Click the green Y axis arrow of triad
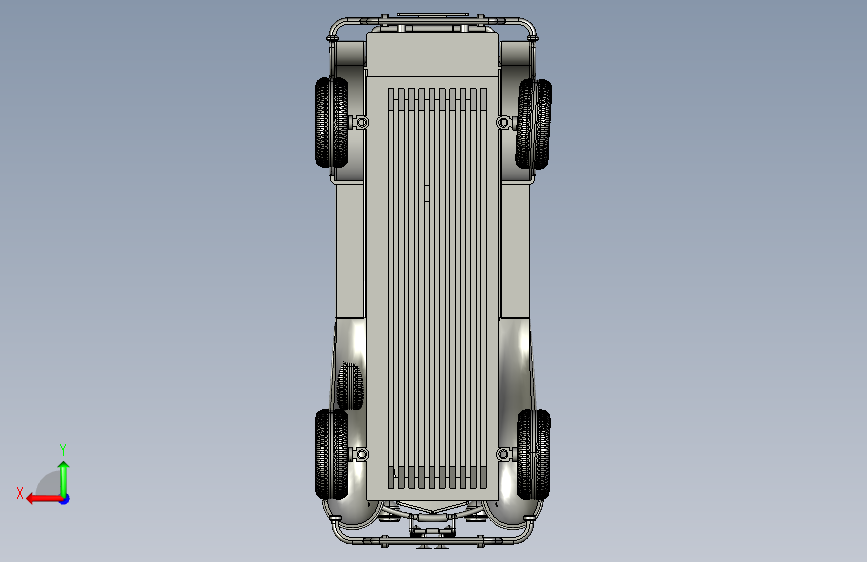 (x=64, y=479)
